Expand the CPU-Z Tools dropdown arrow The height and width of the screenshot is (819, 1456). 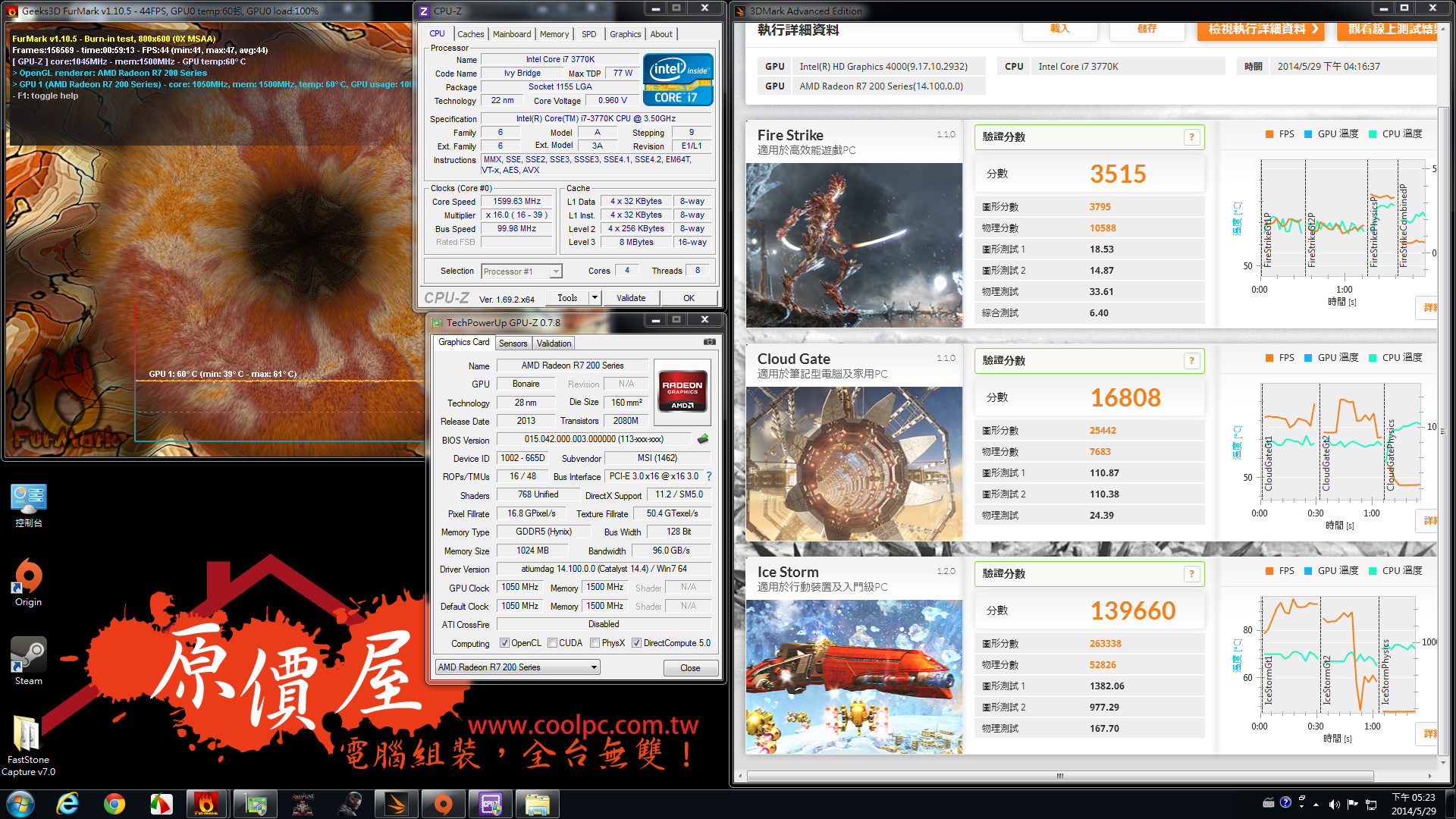click(595, 298)
